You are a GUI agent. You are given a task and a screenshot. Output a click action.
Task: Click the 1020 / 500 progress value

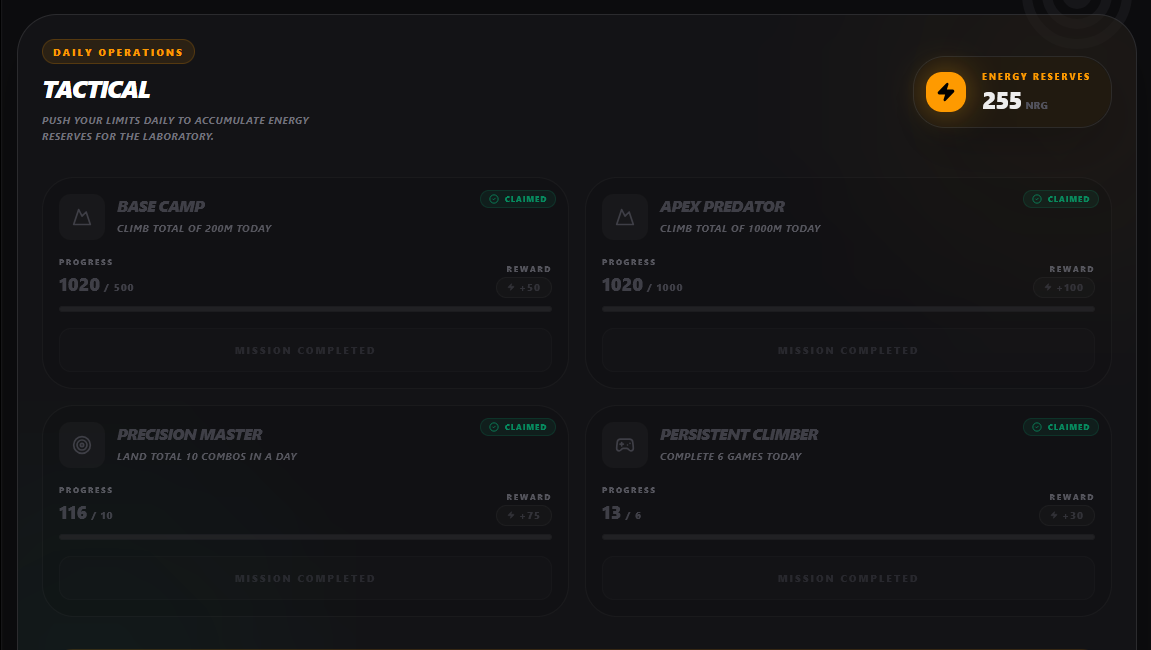96,285
